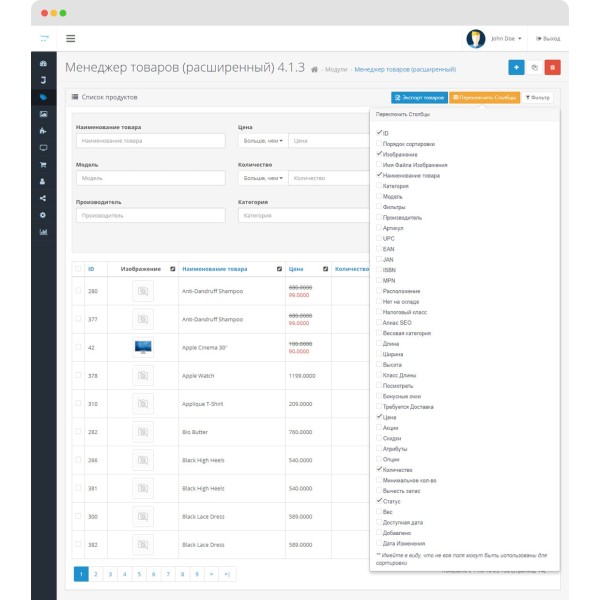Click Переключить Столбцы orange button
The width and height of the screenshot is (600, 600).
click(x=484, y=98)
